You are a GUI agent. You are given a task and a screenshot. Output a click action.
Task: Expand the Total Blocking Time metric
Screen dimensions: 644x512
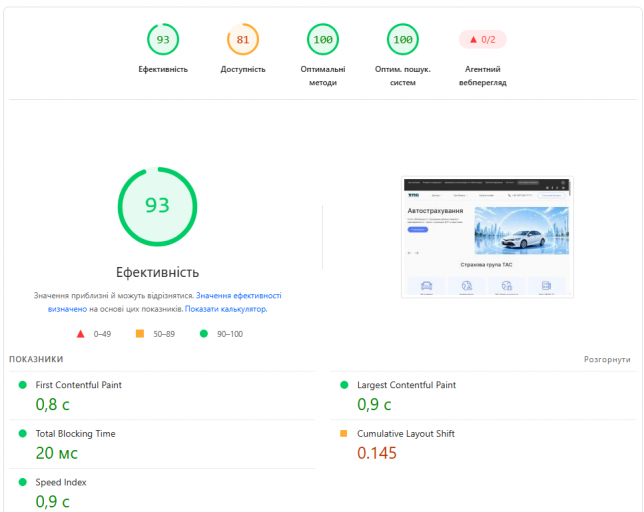tap(162, 444)
